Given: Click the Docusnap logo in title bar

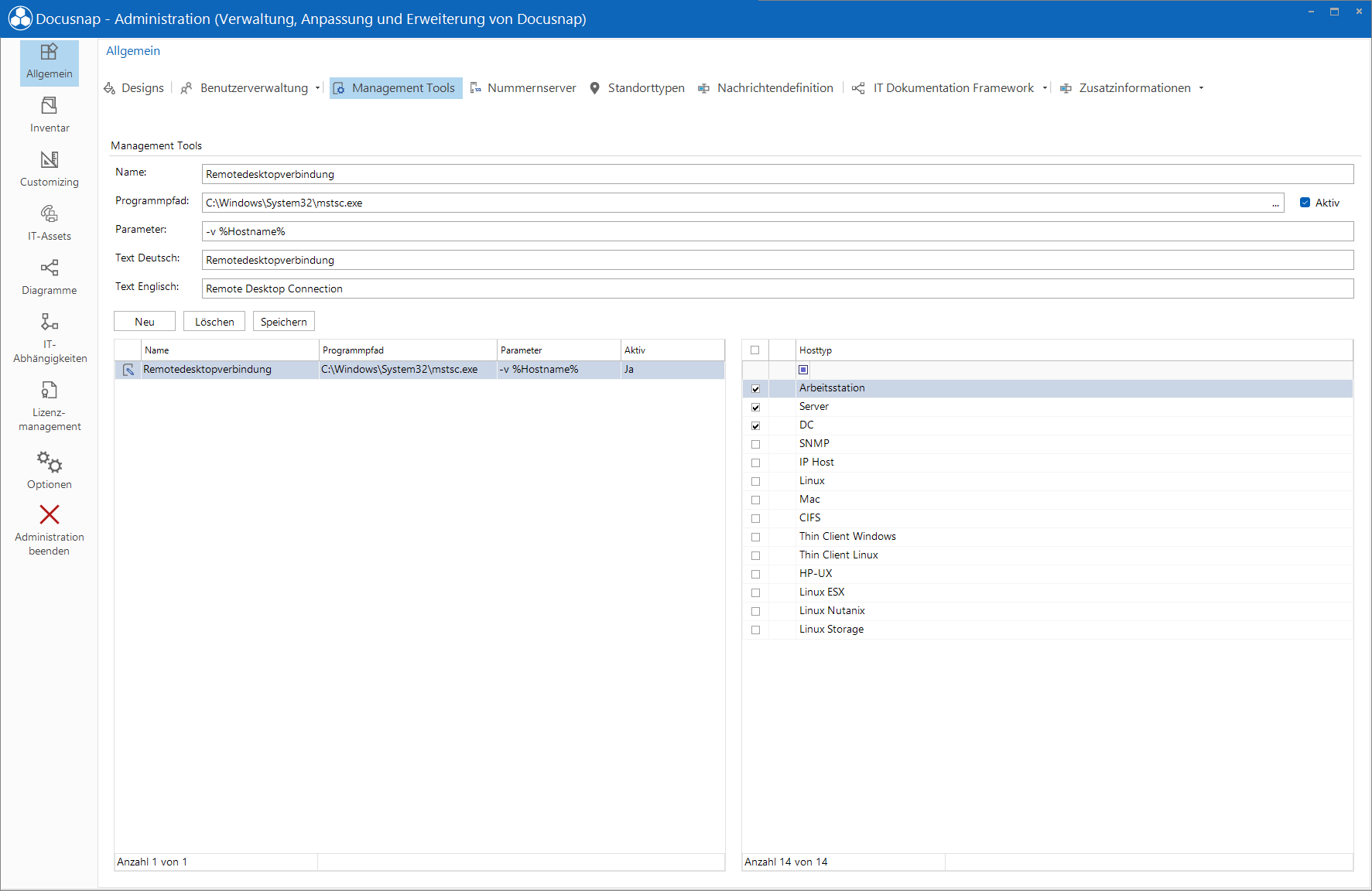Looking at the screenshot, I should [x=20, y=19].
